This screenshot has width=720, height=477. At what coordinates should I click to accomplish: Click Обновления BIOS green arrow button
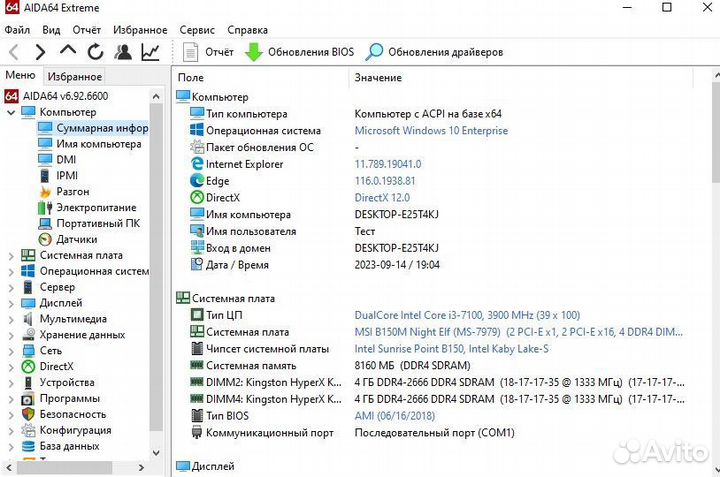299,52
